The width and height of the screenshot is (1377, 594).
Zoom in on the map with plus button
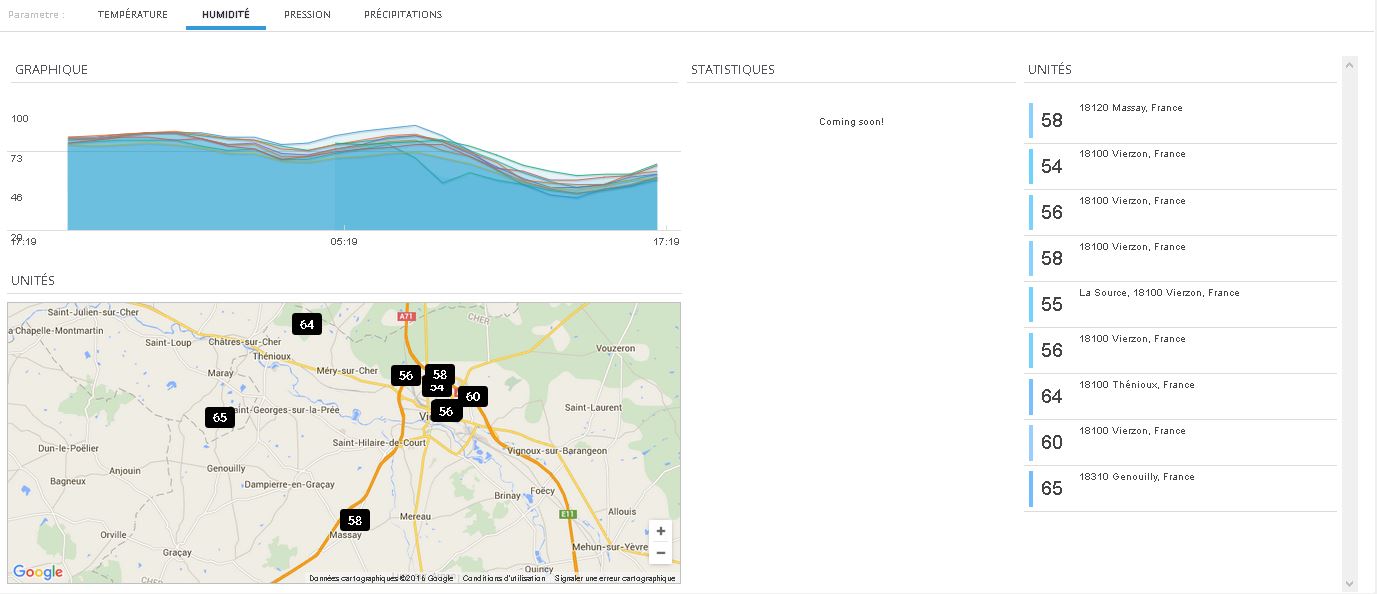[x=661, y=531]
